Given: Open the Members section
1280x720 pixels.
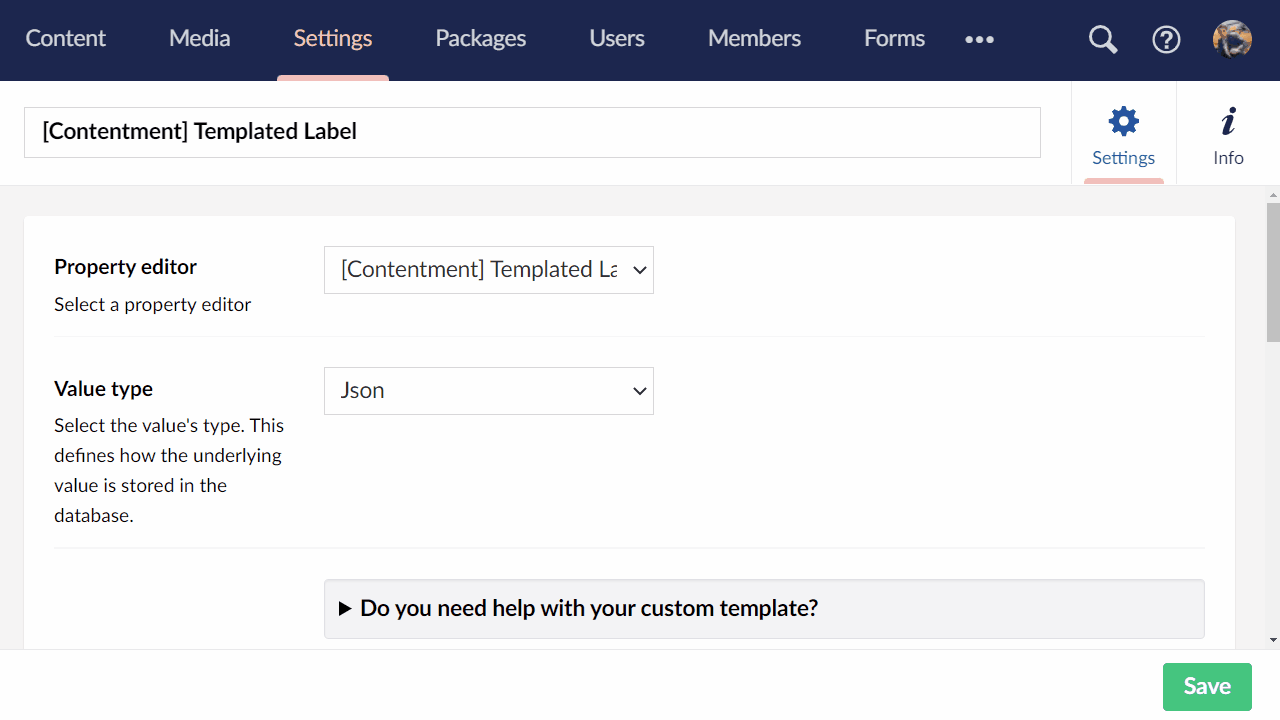Looking at the screenshot, I should tap(754, 38).
